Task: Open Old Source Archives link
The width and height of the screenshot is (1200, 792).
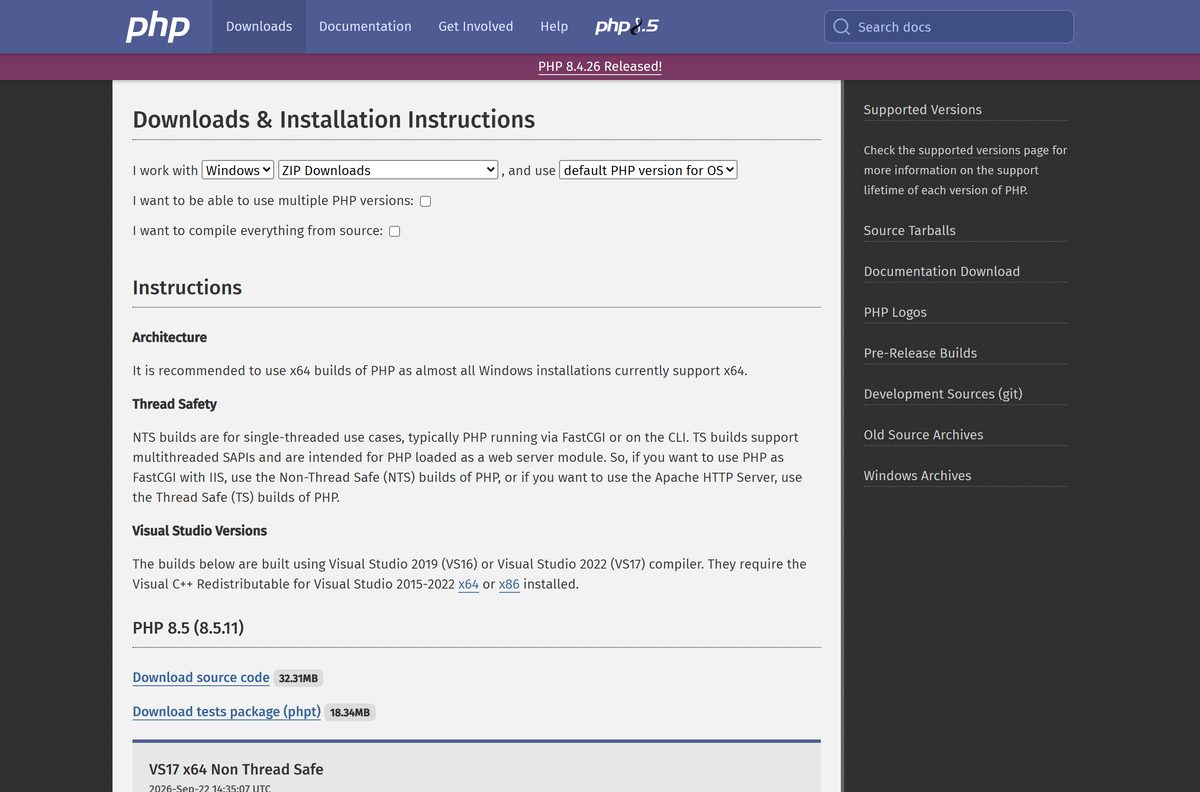Action: click(924, 435)
